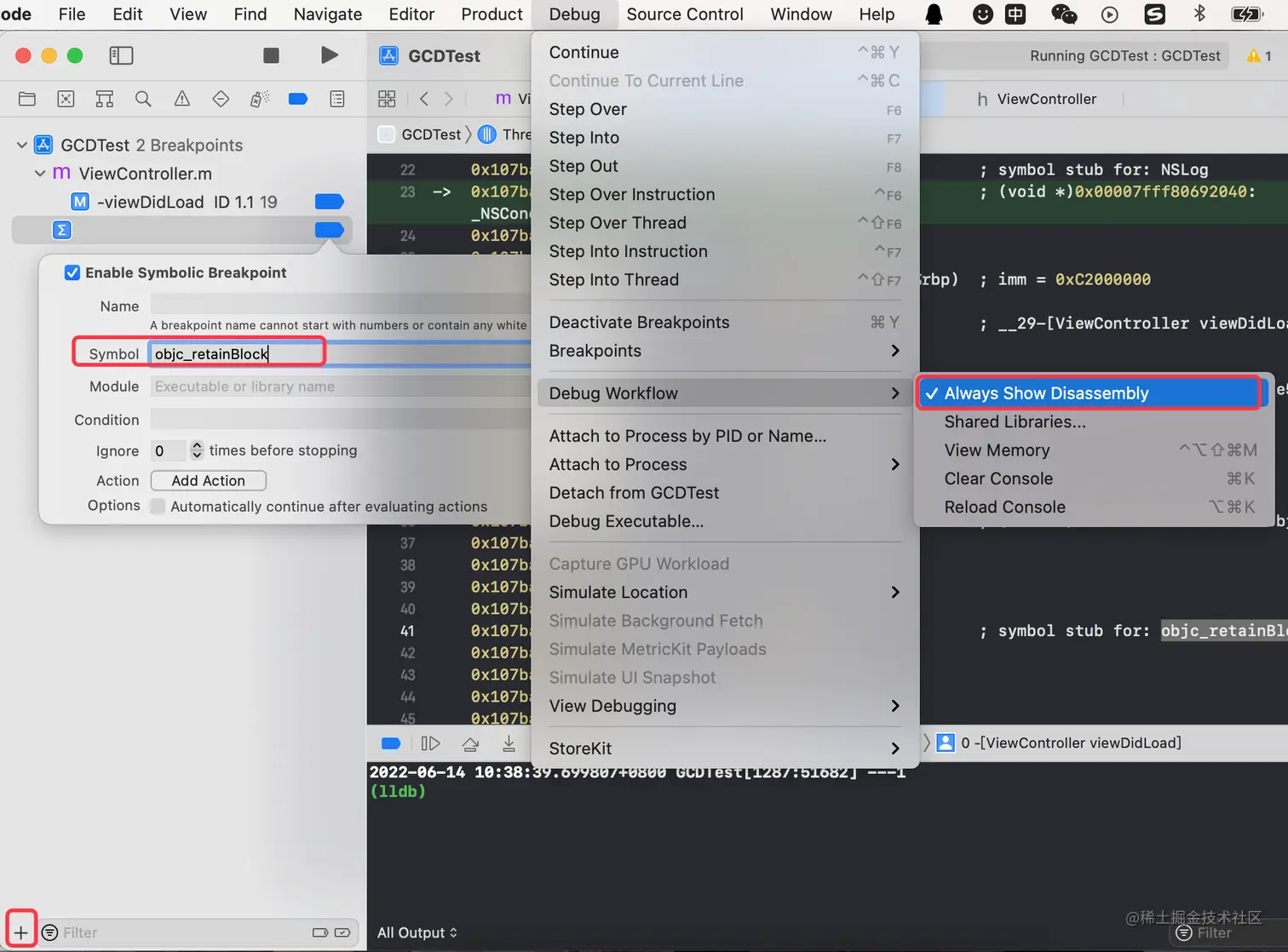This screenshot has width=1288, height=952.
Task: Open the All Output dropdown
Action: click(x=417, y=932)
